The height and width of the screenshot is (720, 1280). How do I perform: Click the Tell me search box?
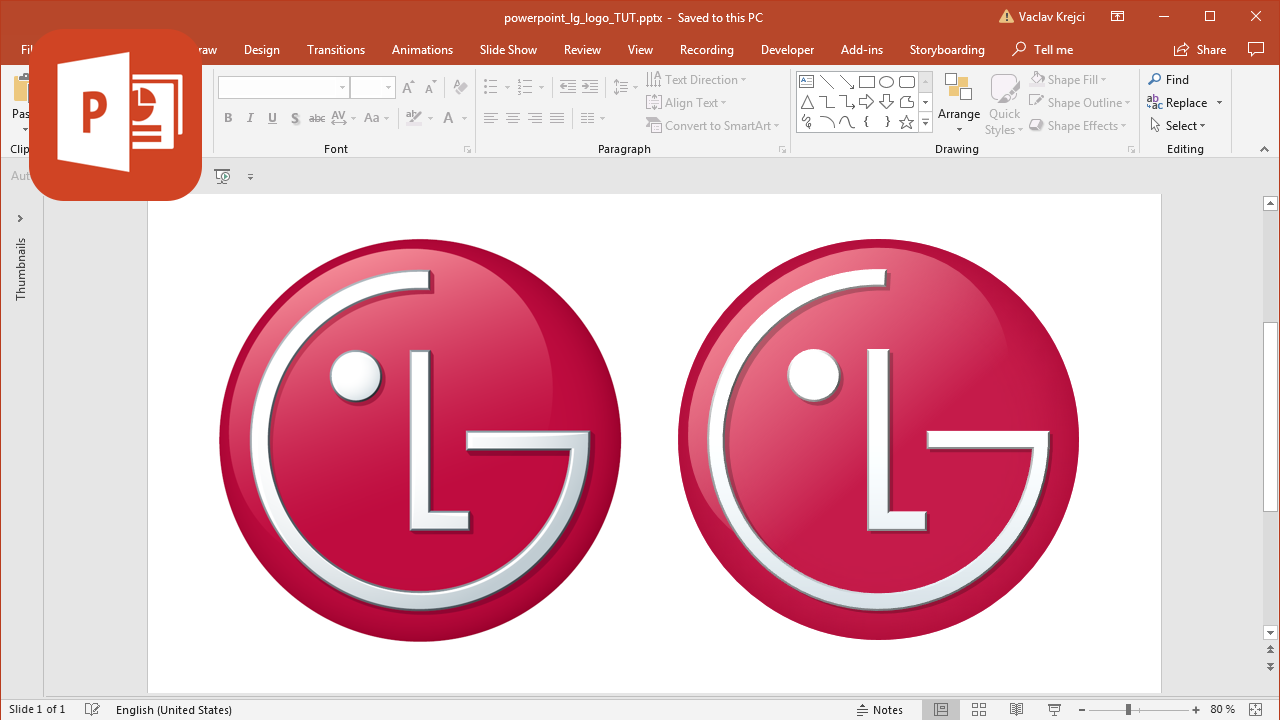point(1043,50)
